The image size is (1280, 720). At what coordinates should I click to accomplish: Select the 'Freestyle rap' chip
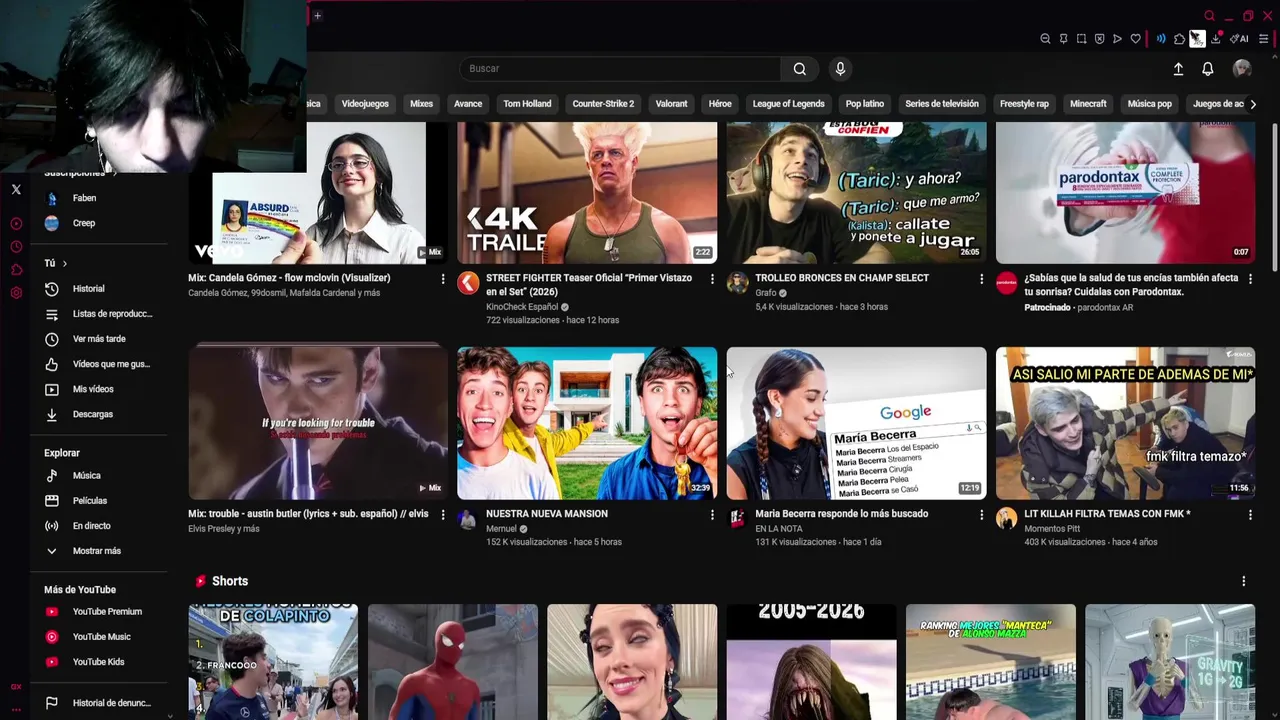click(x=1024, y=104)
